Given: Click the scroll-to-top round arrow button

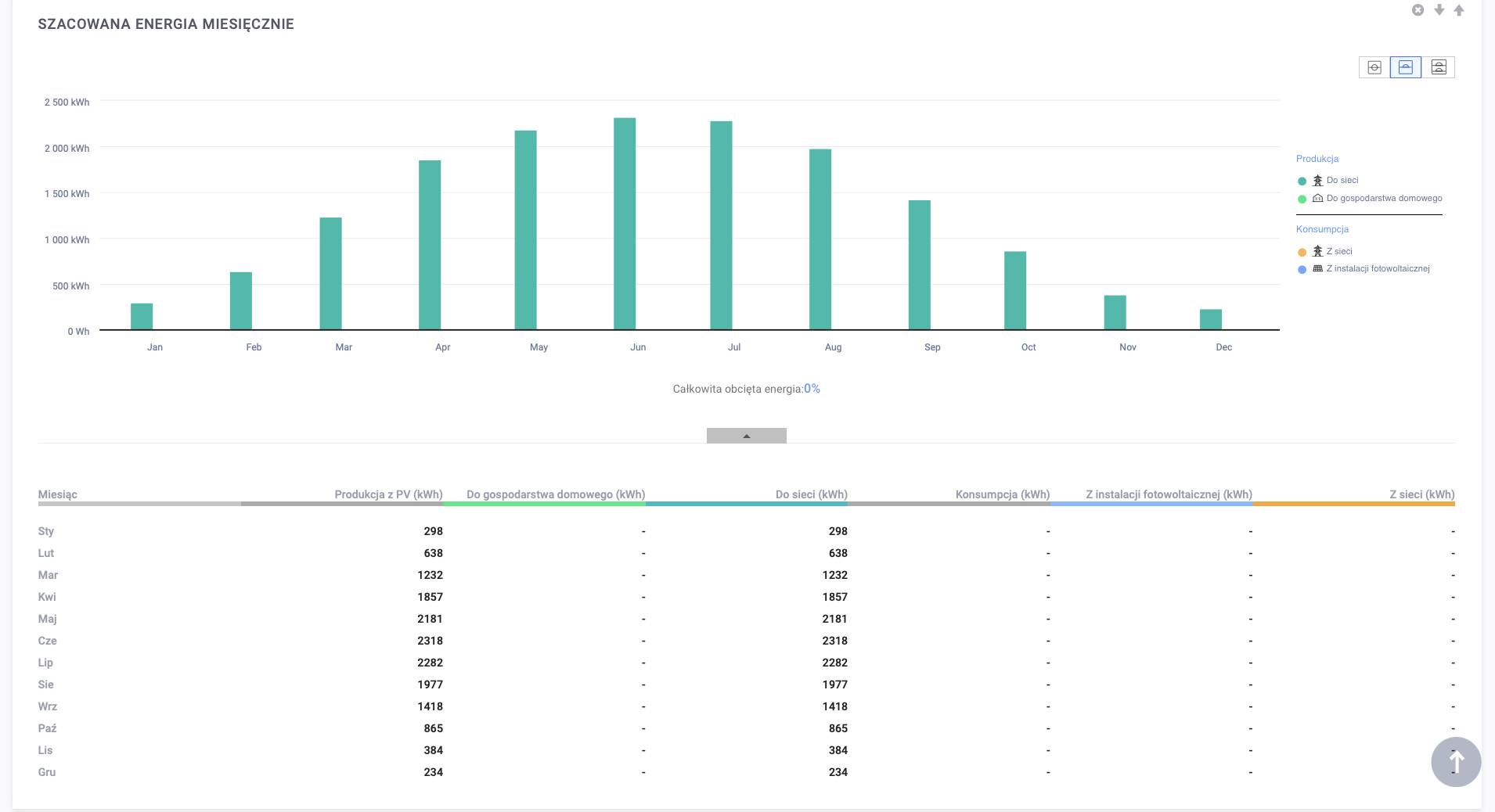Looking at the screenshot, I should [1456, 761].
